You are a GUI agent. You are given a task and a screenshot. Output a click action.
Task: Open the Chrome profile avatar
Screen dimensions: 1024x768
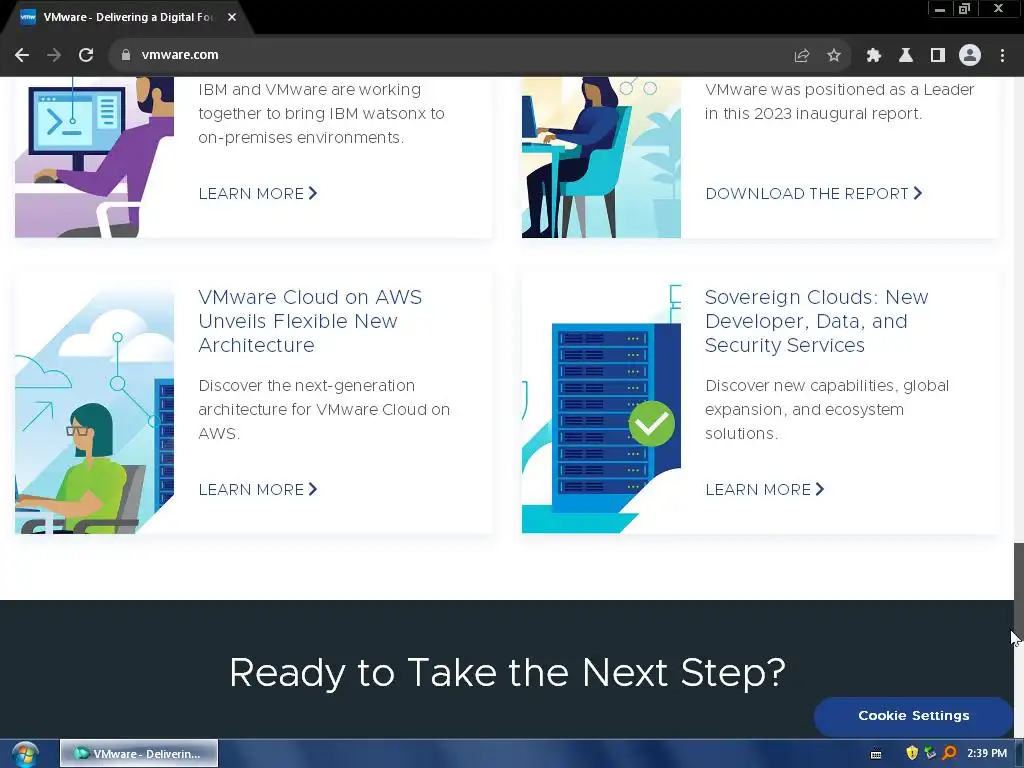[x=970, y=55]
